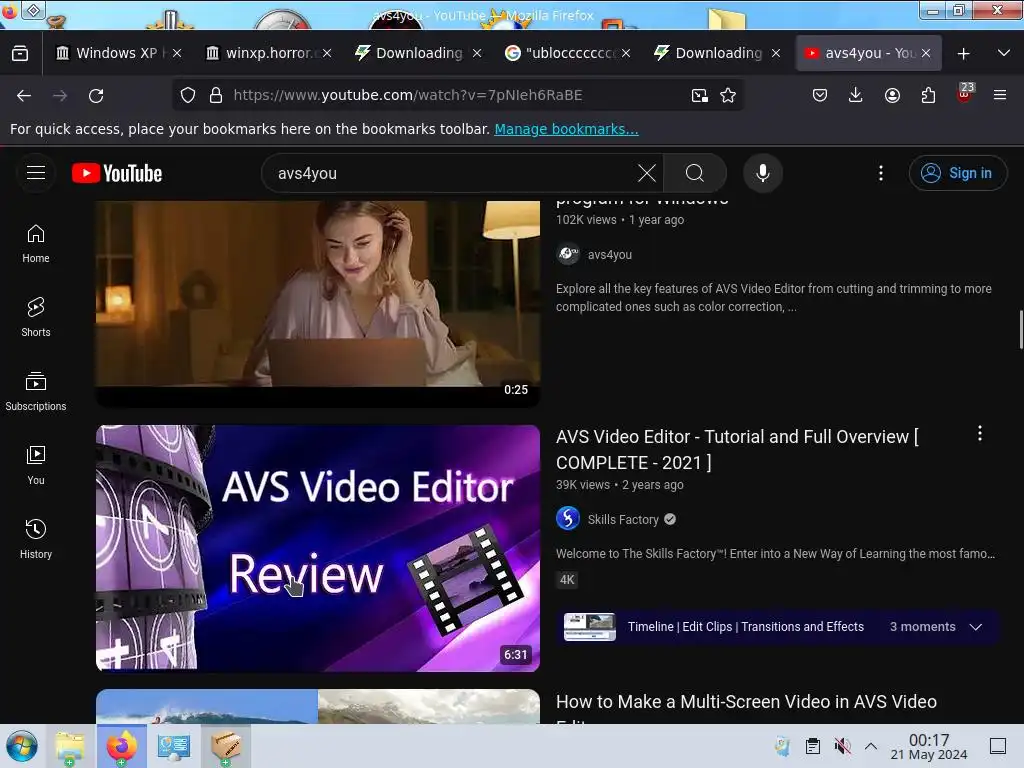
Task: Open the Skills Factory channel name
Action: 623,520
